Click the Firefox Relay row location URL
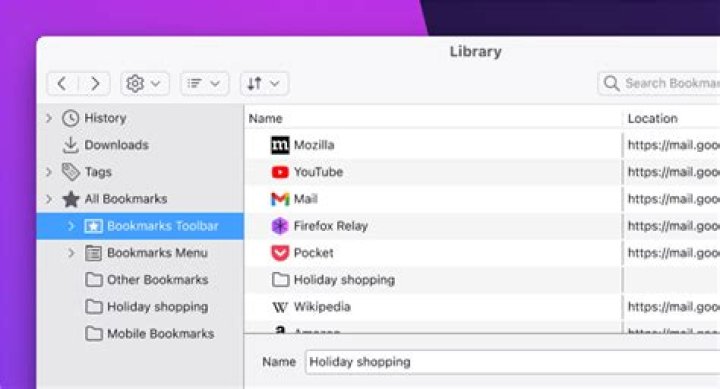Viewport: 720px width, 389px height. pos(674,226)
